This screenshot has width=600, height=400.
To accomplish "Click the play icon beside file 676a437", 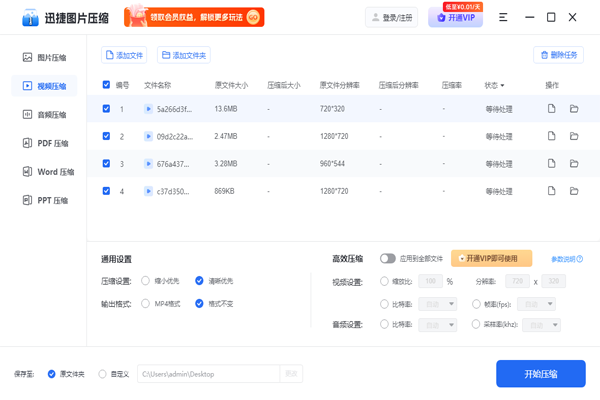I will coord(149,162).
